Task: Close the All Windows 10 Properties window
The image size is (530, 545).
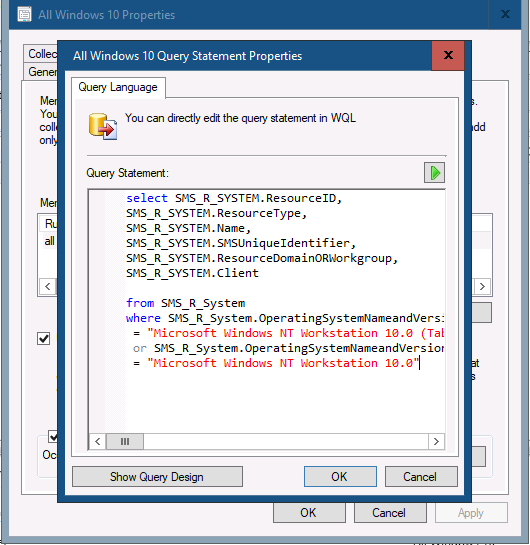Action: point(505,14)
